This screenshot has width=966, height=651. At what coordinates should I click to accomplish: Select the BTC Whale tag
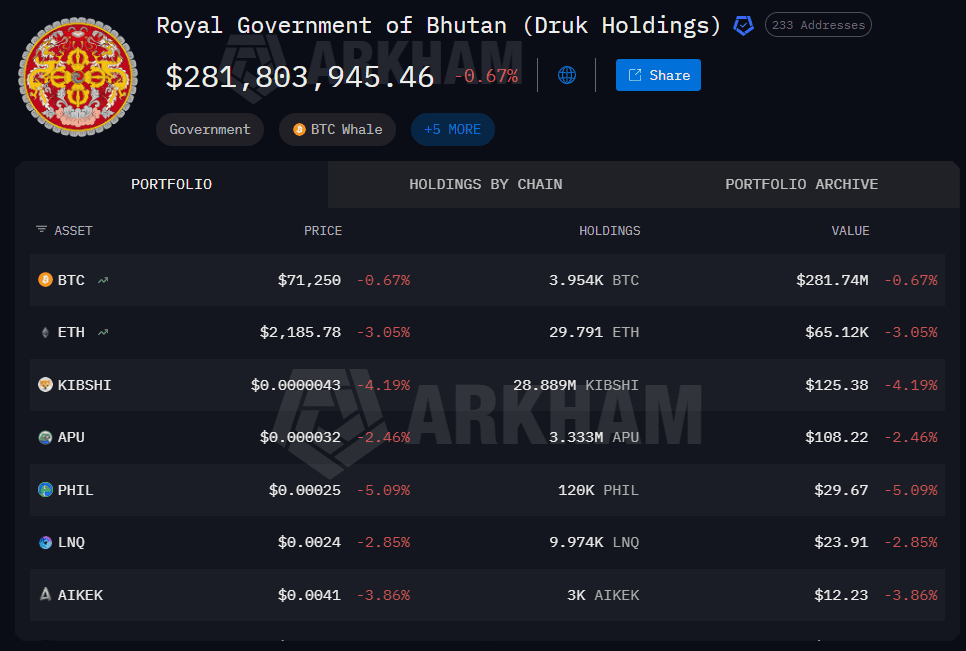tap(338, 129)
